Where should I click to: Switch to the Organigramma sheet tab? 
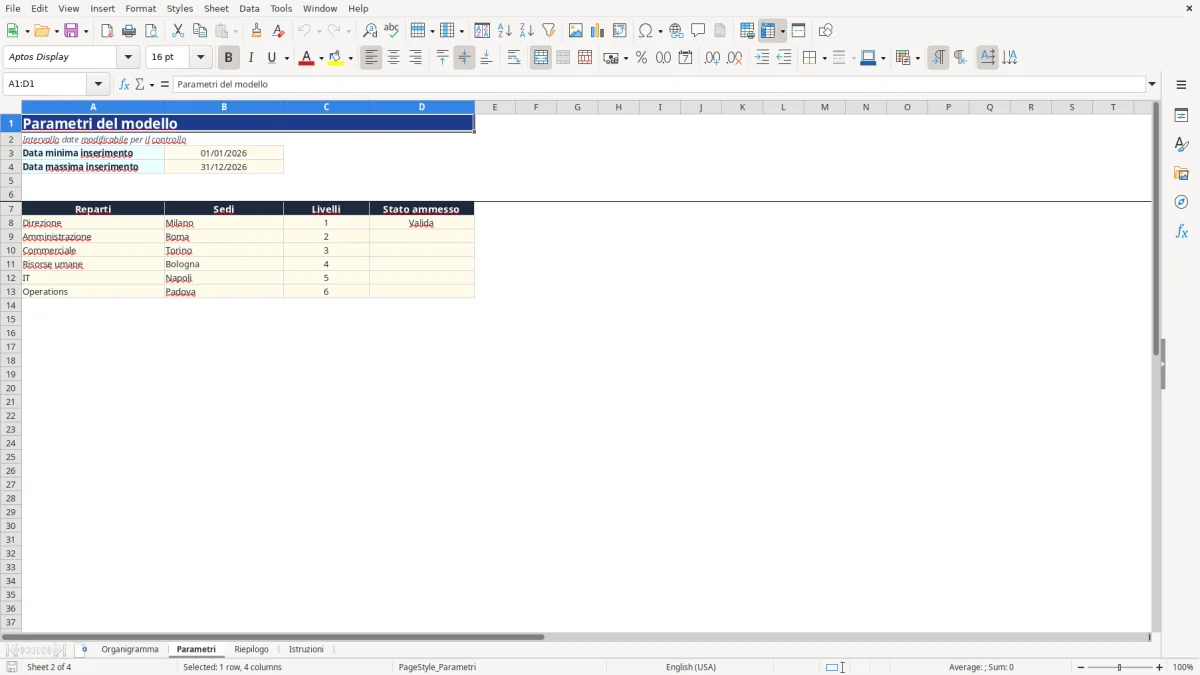point(130,649)
